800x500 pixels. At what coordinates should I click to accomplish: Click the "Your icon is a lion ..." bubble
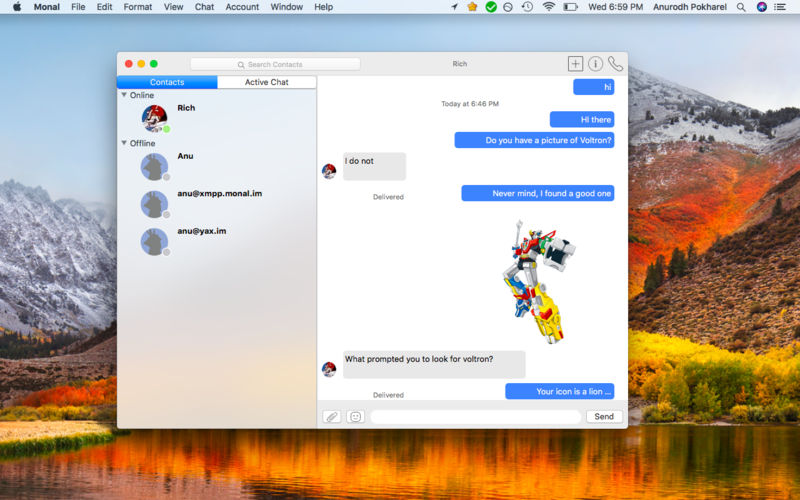point(560,391)
